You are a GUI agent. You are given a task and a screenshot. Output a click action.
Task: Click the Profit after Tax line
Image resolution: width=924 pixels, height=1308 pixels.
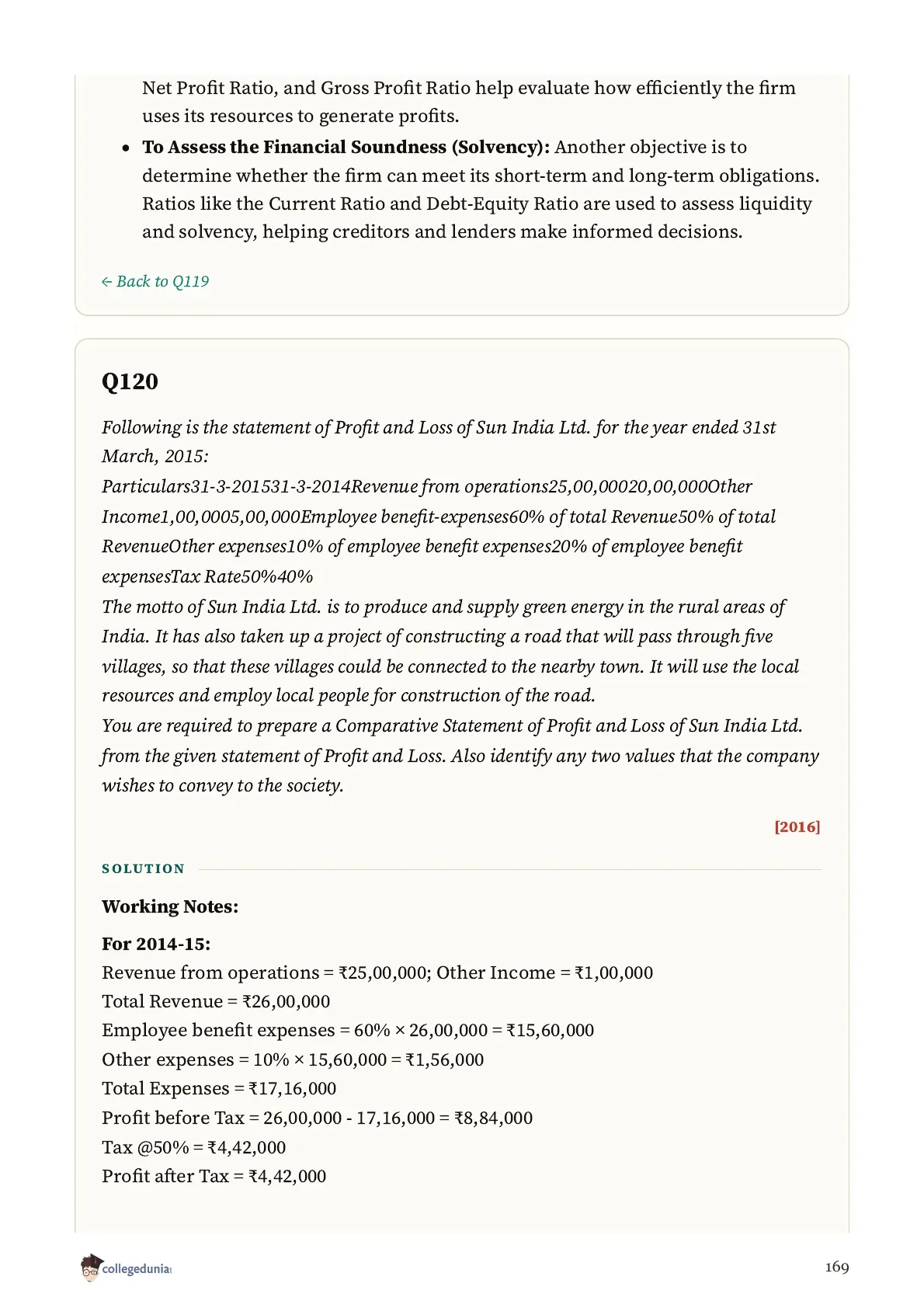(x=214, y=1176)
